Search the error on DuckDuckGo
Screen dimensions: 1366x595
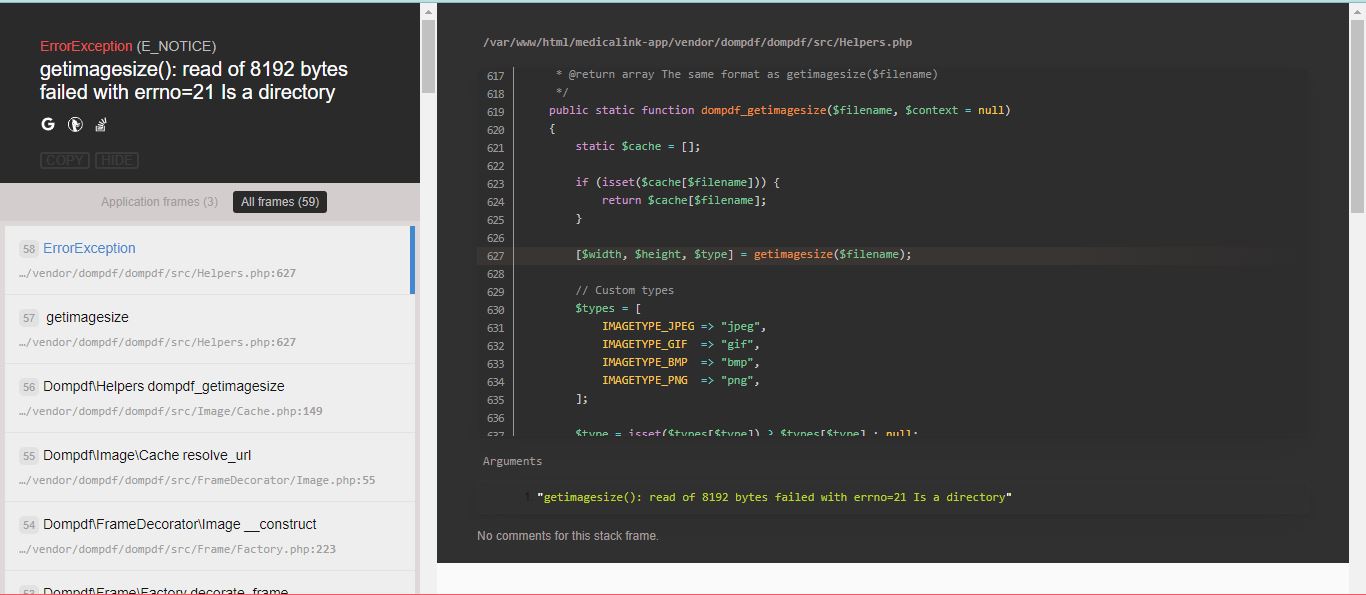75,125
